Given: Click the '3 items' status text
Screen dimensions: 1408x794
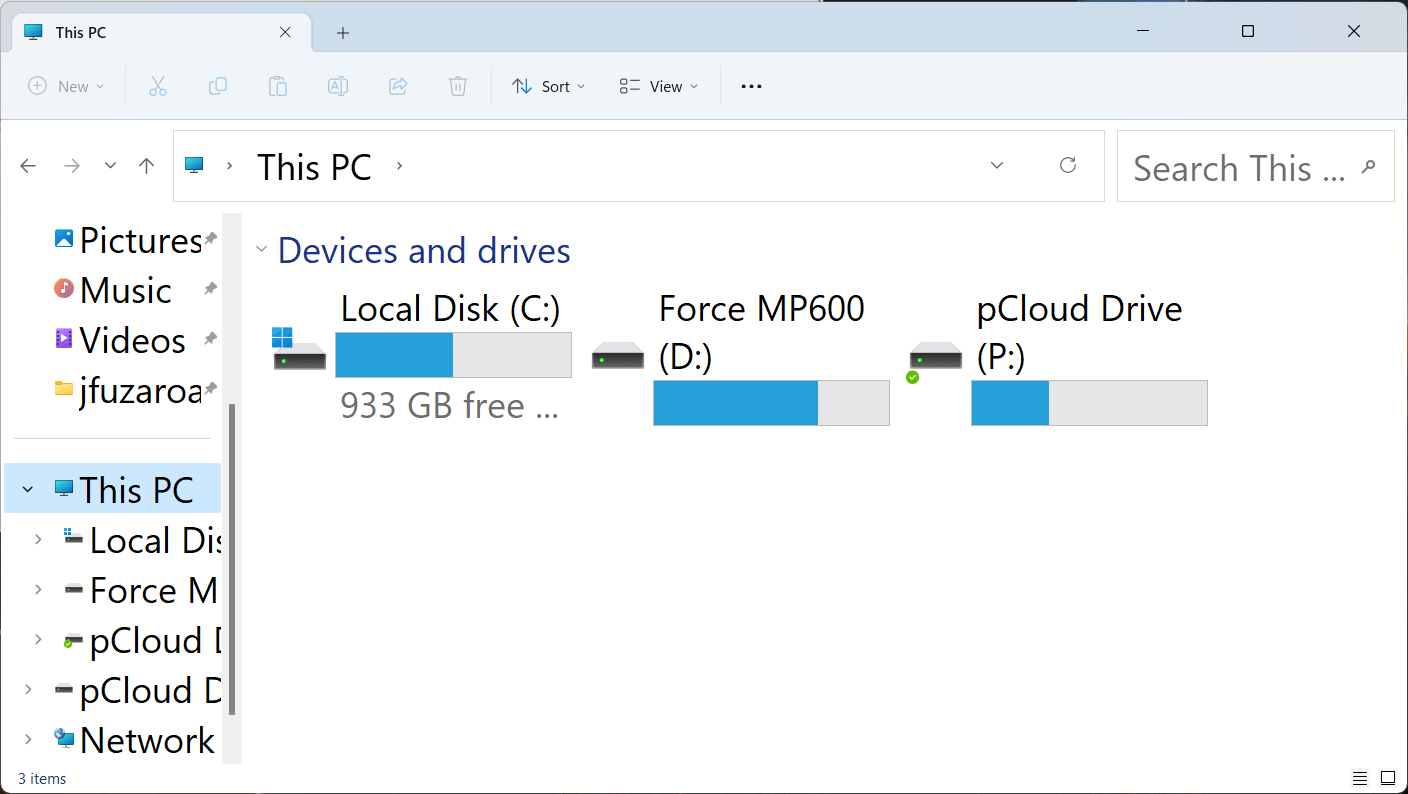Looking at the screenshot, I should tap(42, 779).
